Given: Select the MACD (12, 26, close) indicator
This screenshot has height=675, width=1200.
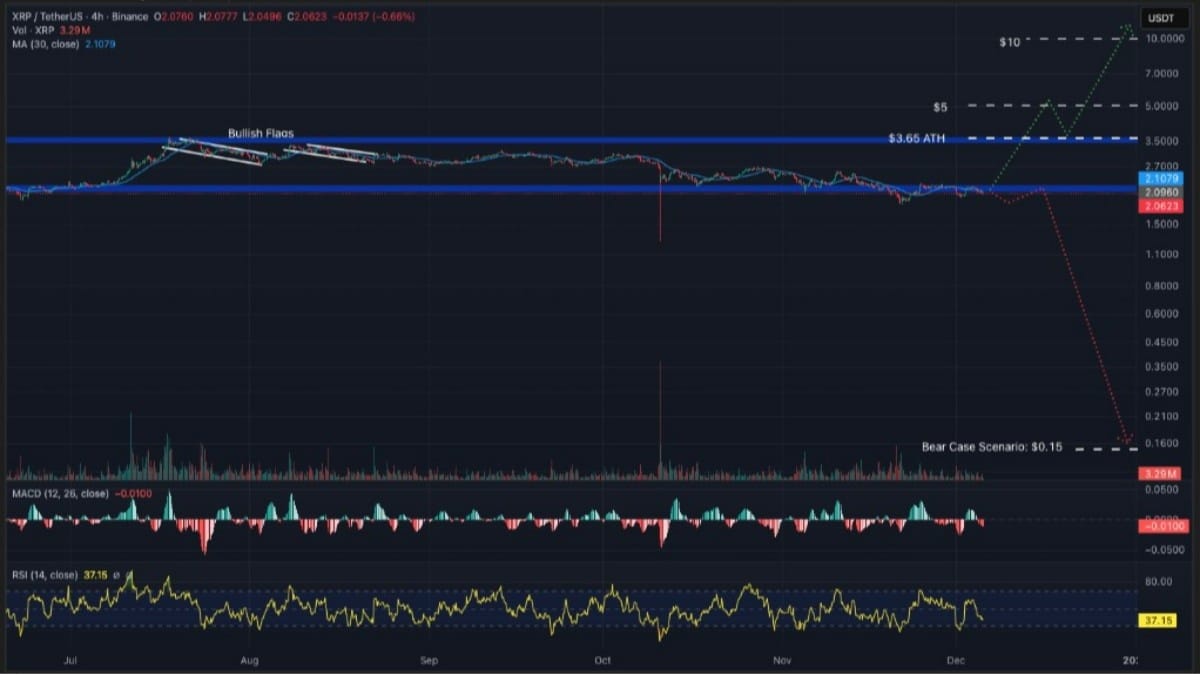Looking at the screenshot, I should point(60,493).
